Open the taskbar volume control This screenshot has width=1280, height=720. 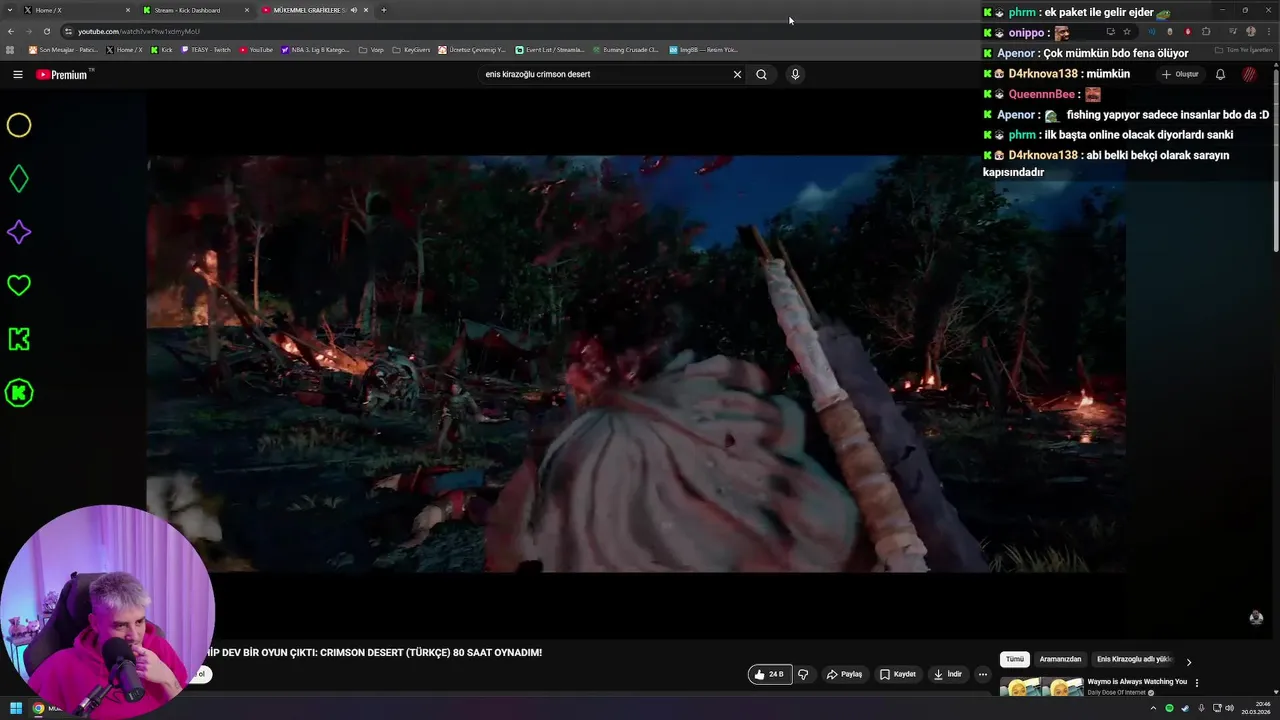click(x=1229, y=708)
